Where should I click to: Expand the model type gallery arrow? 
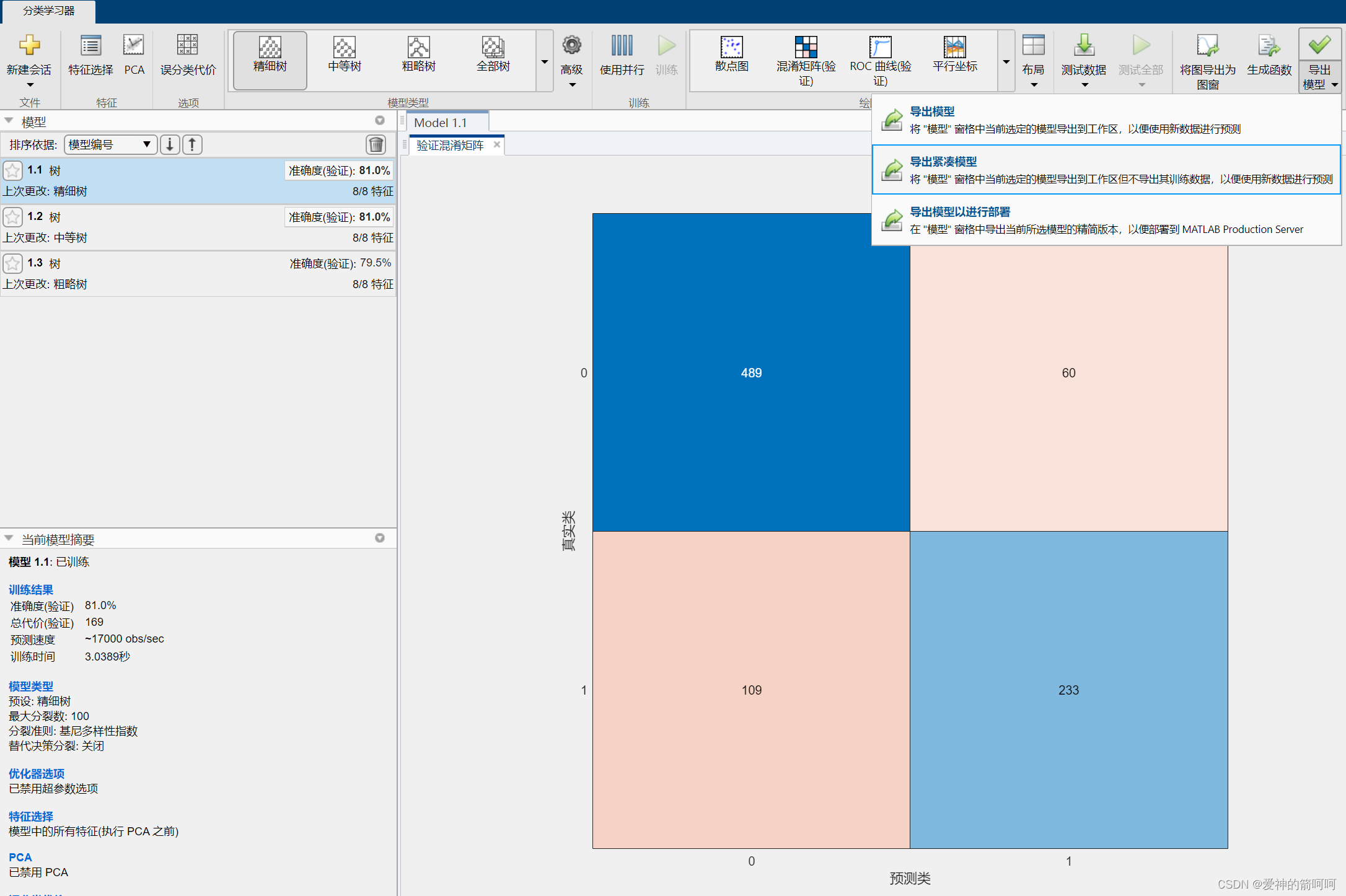pyautogui.click(x=544, y=62)
